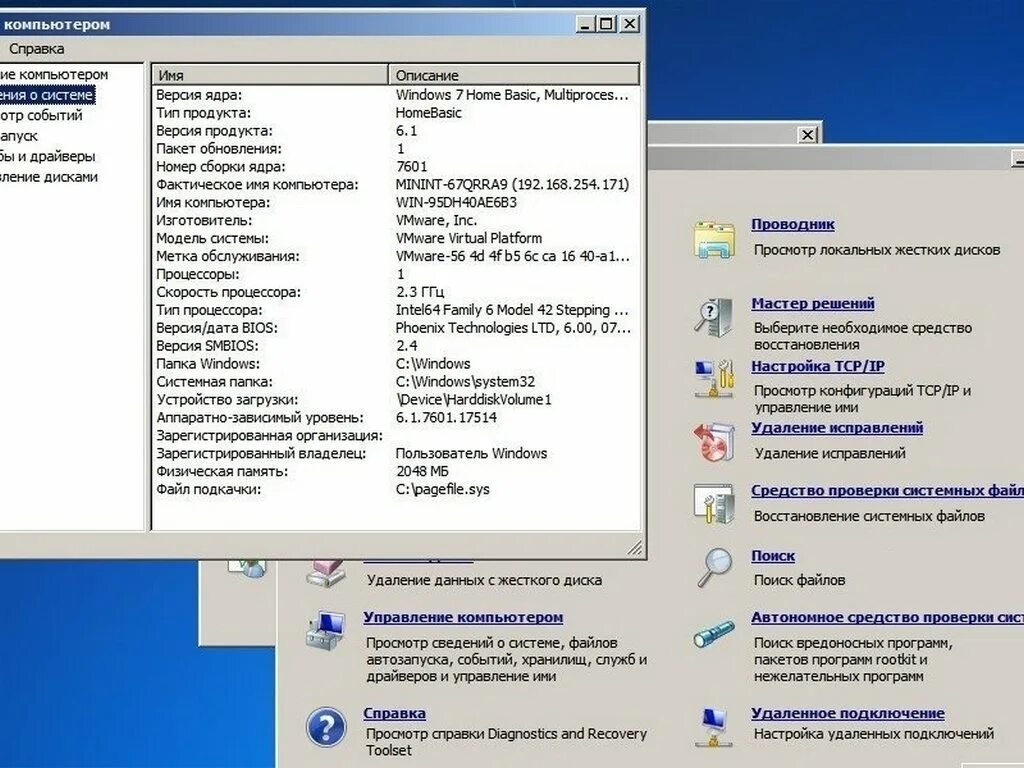Open the Мастер решений link
This screenshot has height=768, width=1024.
coord(812,304)
